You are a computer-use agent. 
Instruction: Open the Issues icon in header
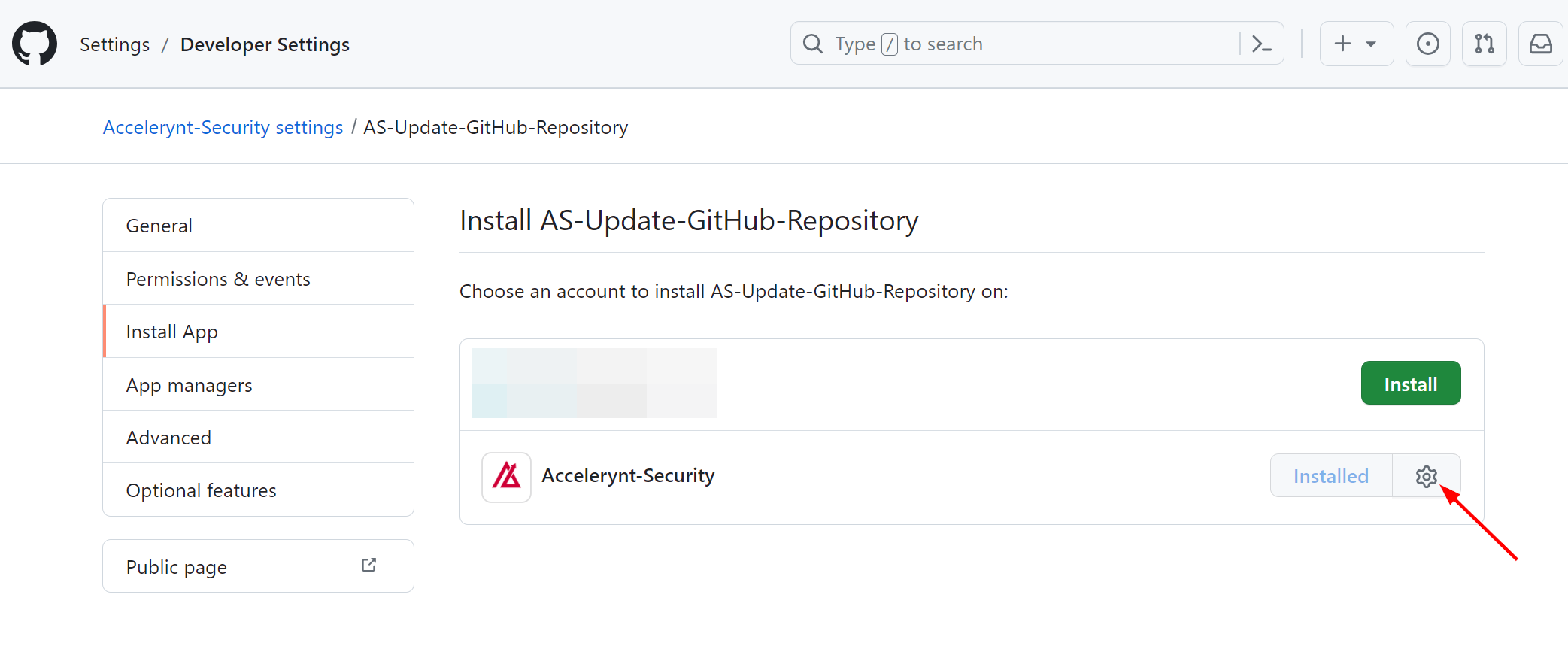coord(1427,44)
